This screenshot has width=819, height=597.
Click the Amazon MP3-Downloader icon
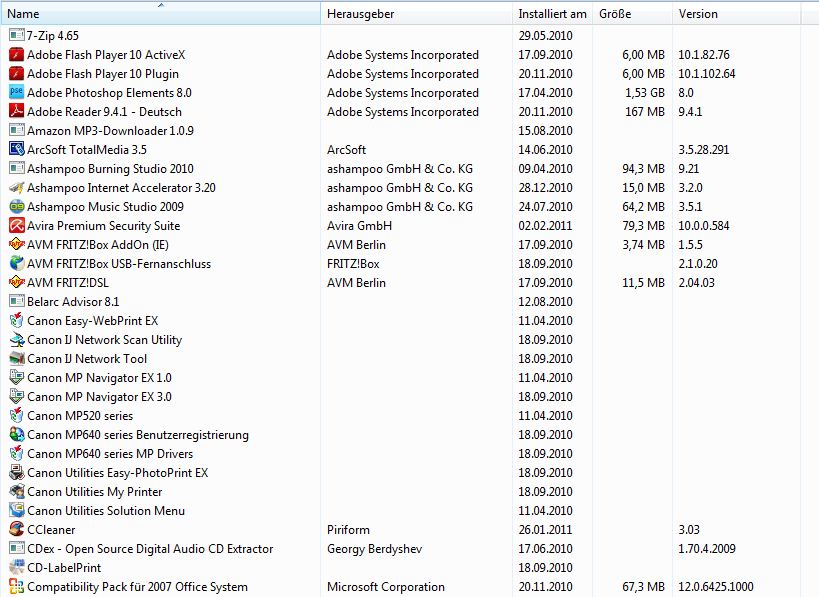pyautogui.click(x=17, y=131)
